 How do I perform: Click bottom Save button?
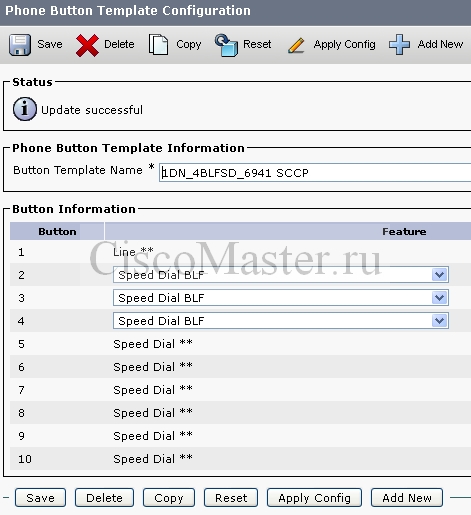(40, 498)
